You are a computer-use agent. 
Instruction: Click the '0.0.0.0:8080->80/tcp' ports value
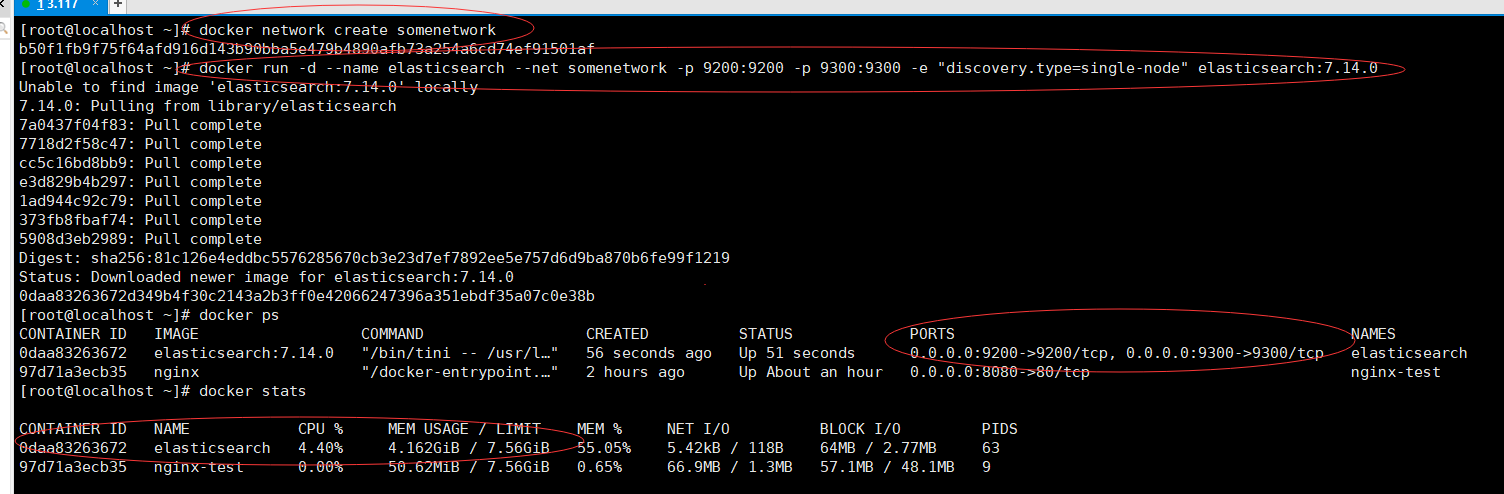pos(1000,372)
